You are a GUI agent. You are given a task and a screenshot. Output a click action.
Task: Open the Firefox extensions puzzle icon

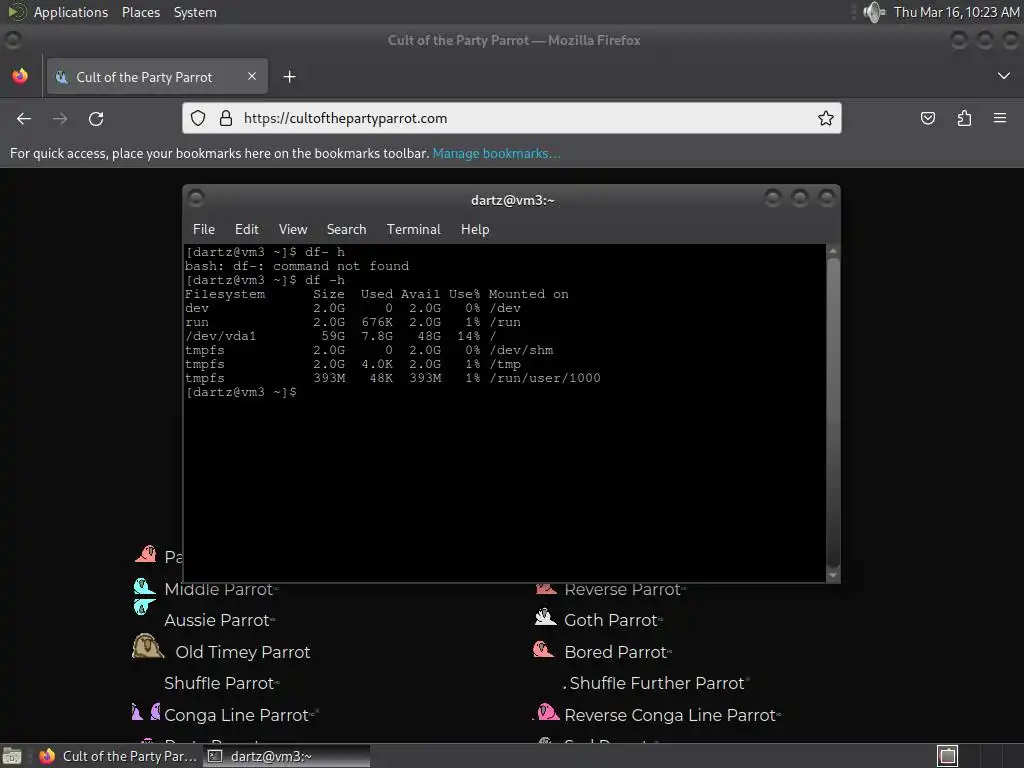pos(964,118)
